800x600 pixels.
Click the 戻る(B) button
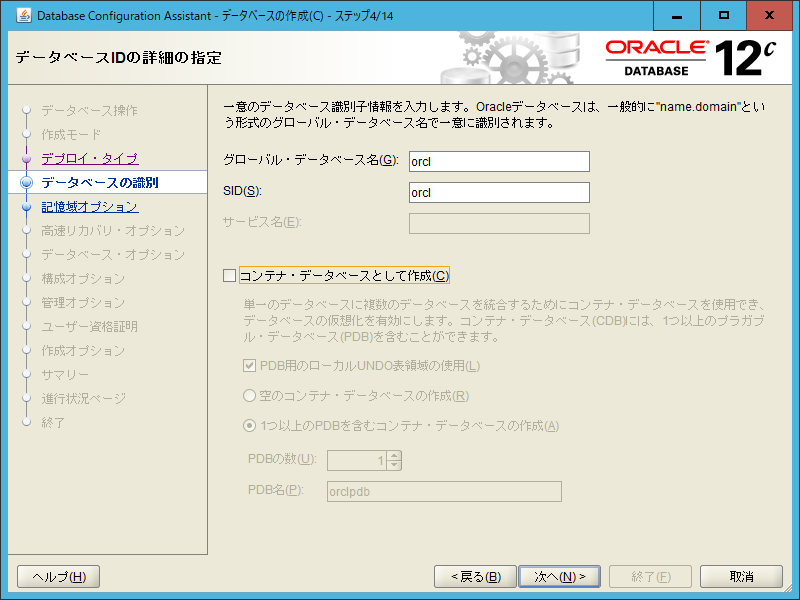tap(475, 576)
